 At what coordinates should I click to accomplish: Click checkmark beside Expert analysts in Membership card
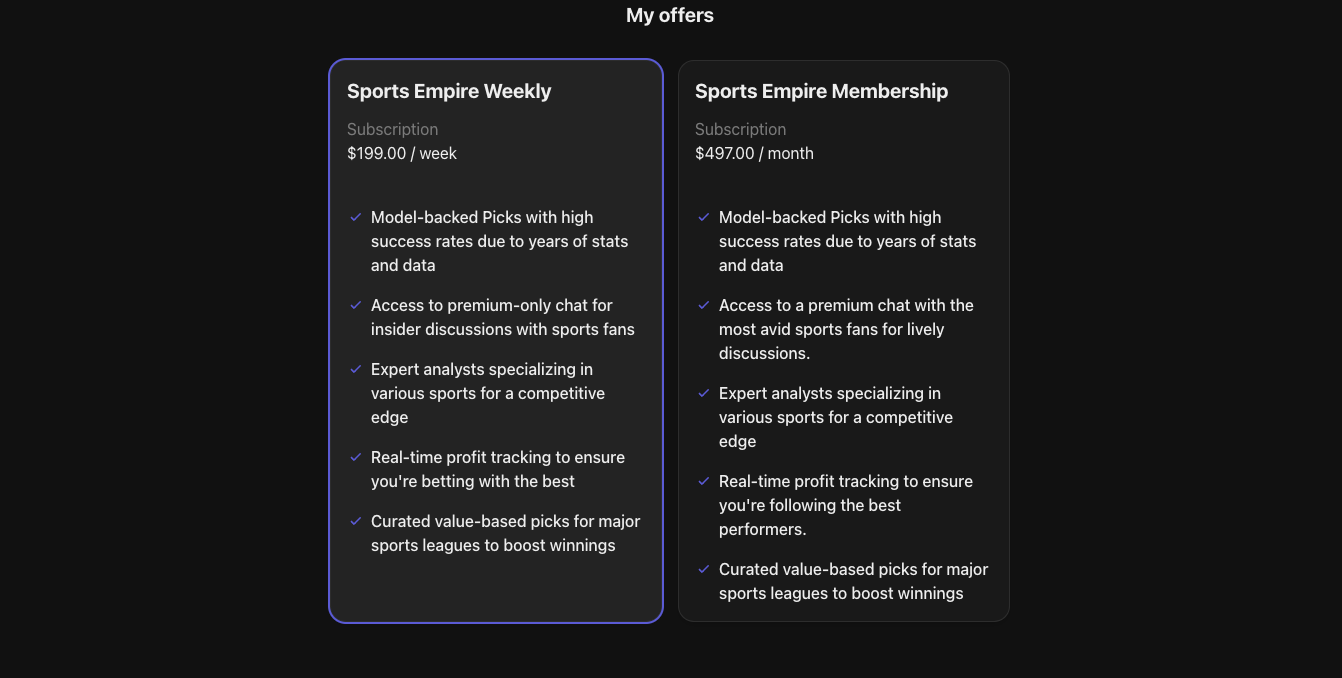coord(704,393)
